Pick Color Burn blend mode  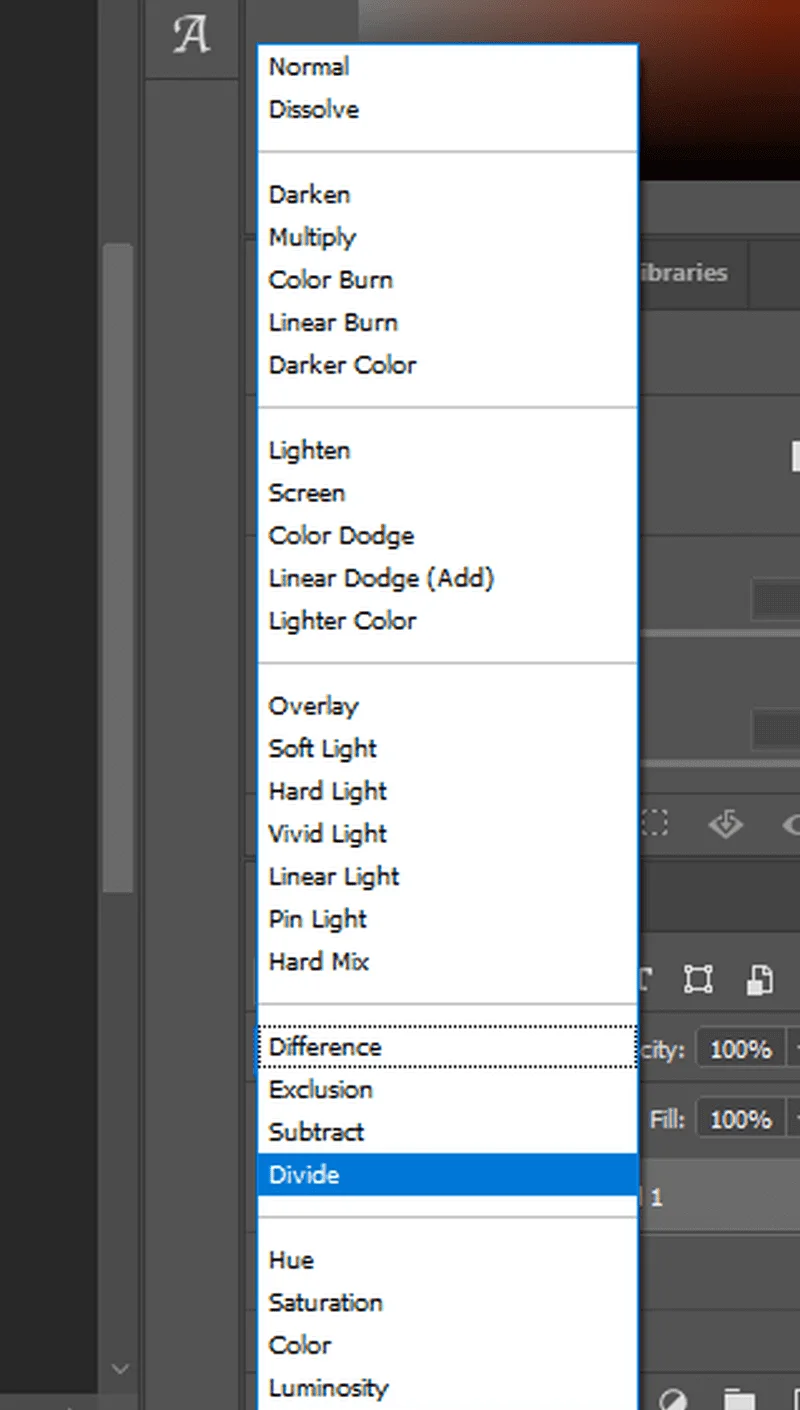[447, 280]
